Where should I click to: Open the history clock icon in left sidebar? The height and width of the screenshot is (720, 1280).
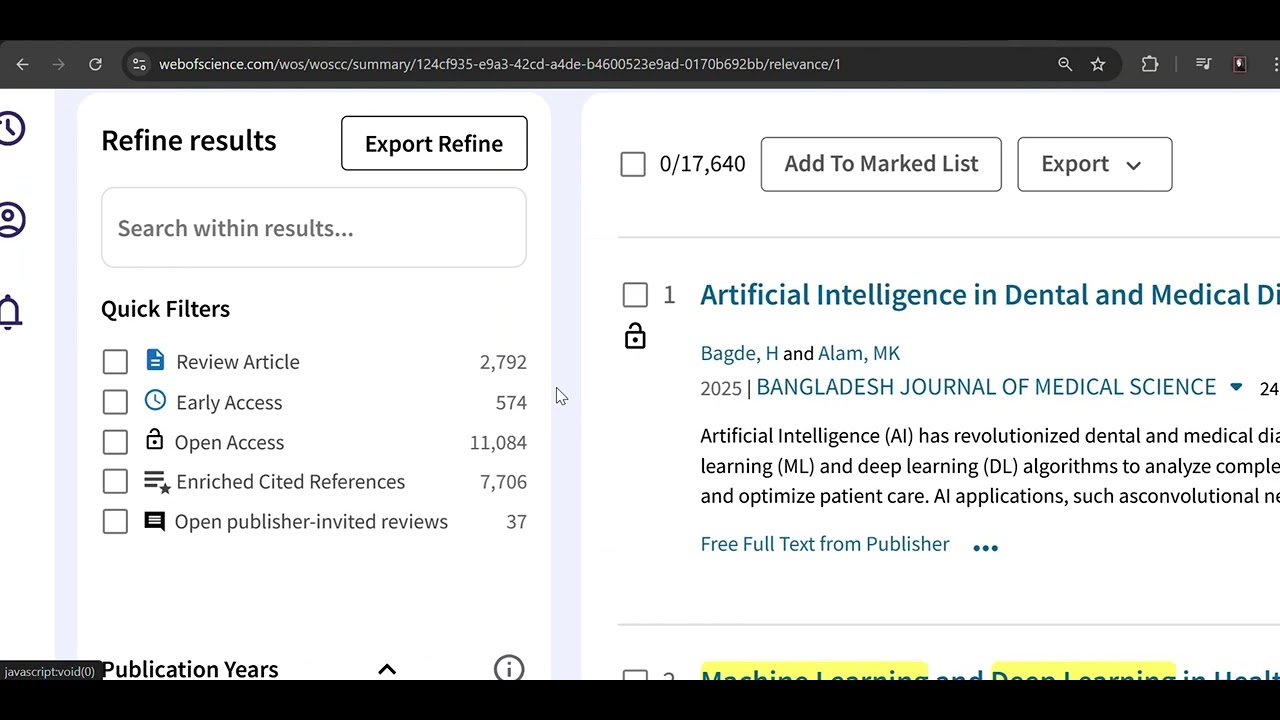11,129
